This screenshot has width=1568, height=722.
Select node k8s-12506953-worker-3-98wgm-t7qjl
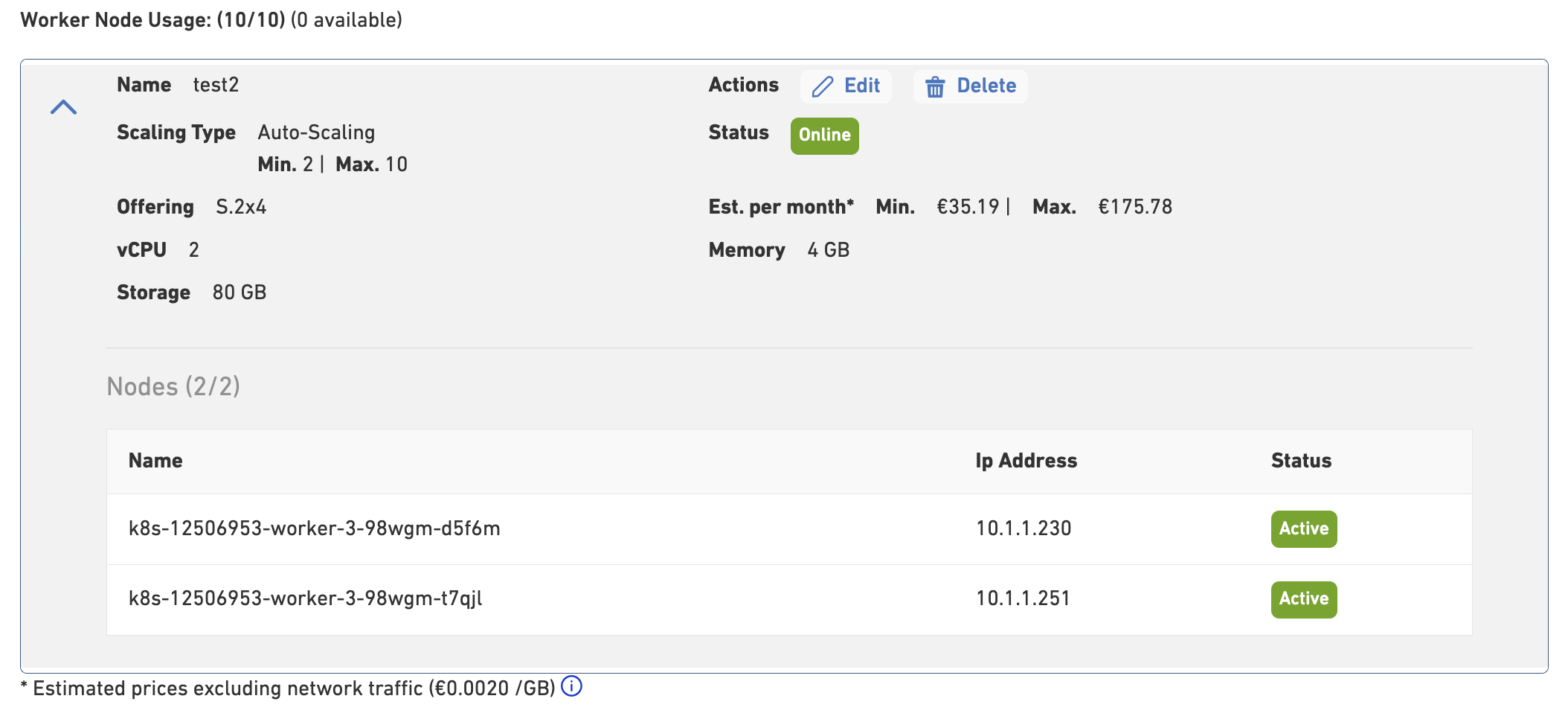coord(305,598)
